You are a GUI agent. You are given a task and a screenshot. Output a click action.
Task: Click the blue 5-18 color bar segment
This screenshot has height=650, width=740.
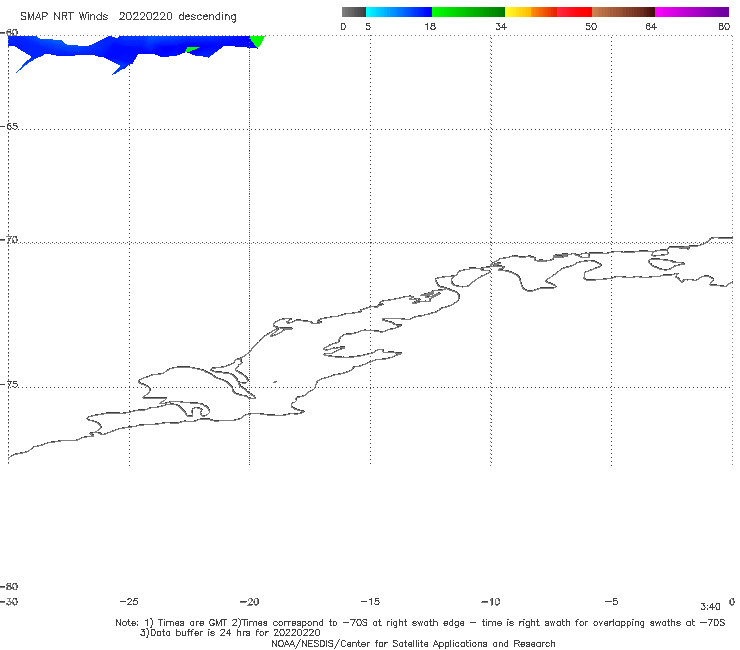point(399,12)
